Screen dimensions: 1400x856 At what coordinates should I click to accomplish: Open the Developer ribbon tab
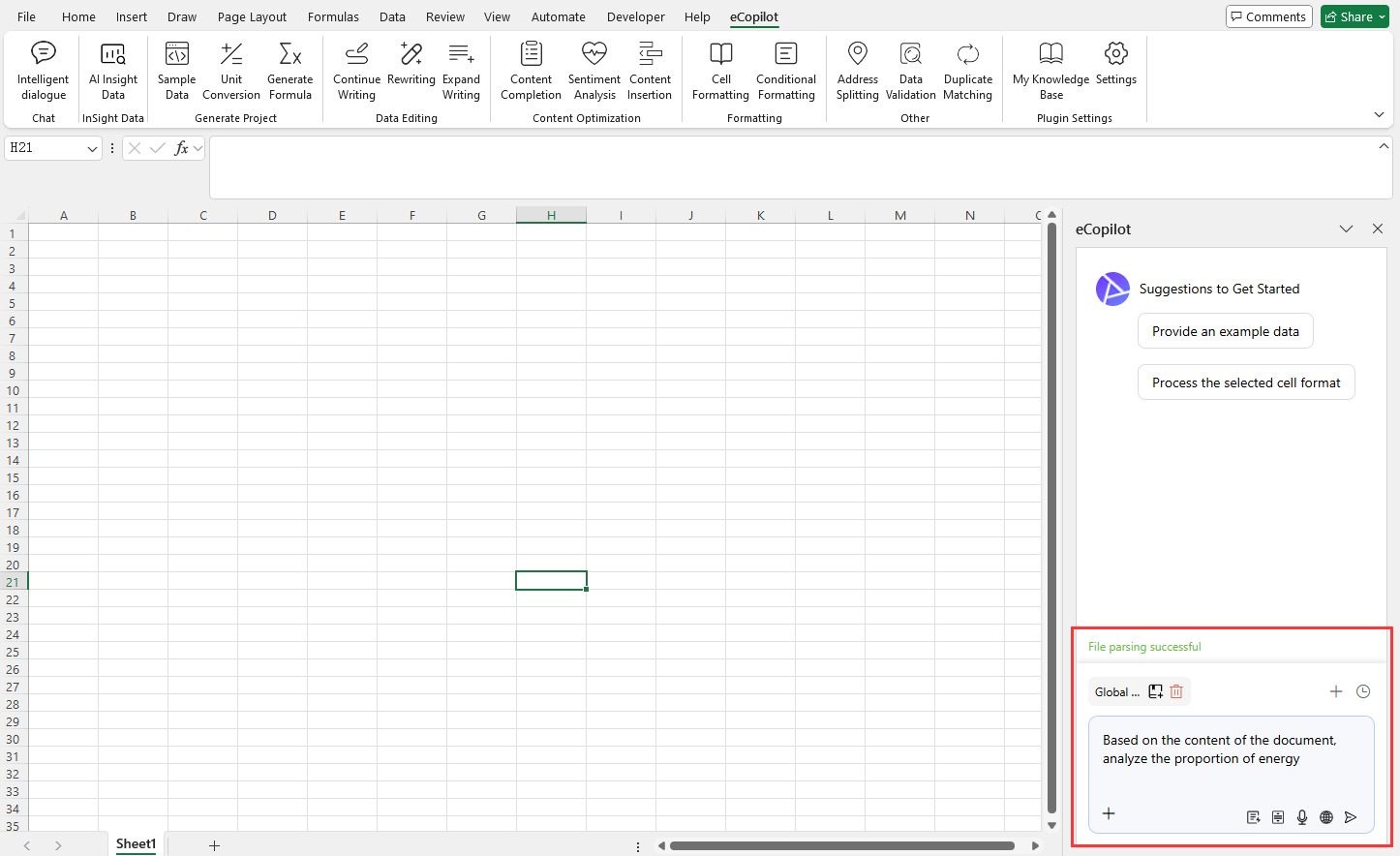click(635, 16)
